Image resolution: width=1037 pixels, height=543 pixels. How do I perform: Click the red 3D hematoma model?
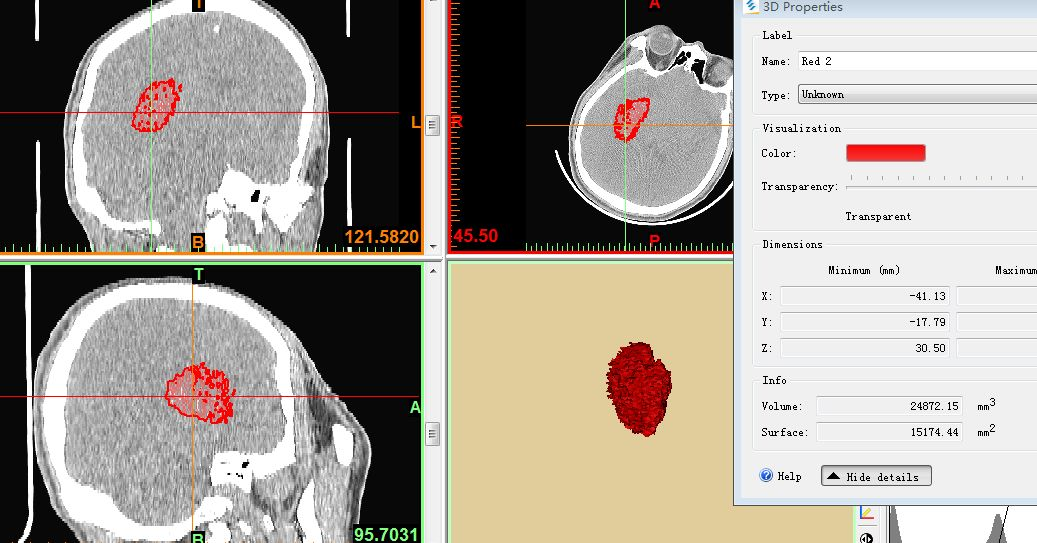click(638, 388)
